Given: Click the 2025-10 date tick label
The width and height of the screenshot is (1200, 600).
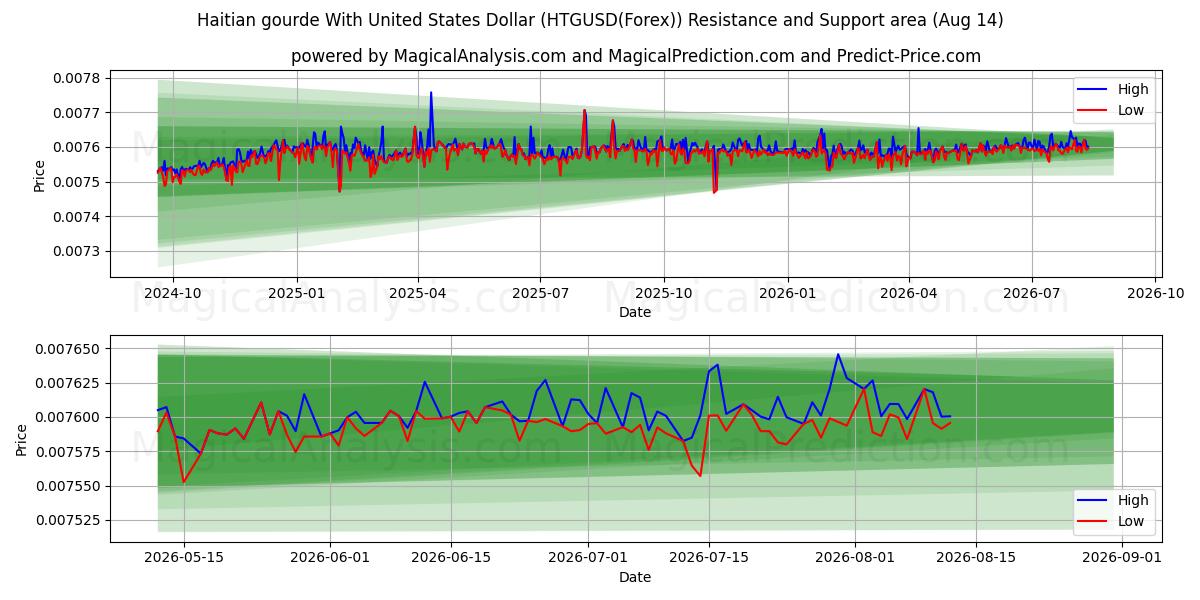Looking at the screenshot, I should 664,294.
